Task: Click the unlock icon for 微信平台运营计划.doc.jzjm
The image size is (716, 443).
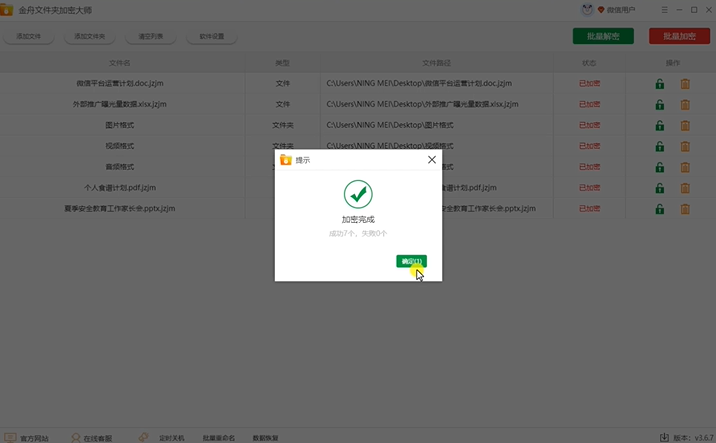Action: pos(659,84)
